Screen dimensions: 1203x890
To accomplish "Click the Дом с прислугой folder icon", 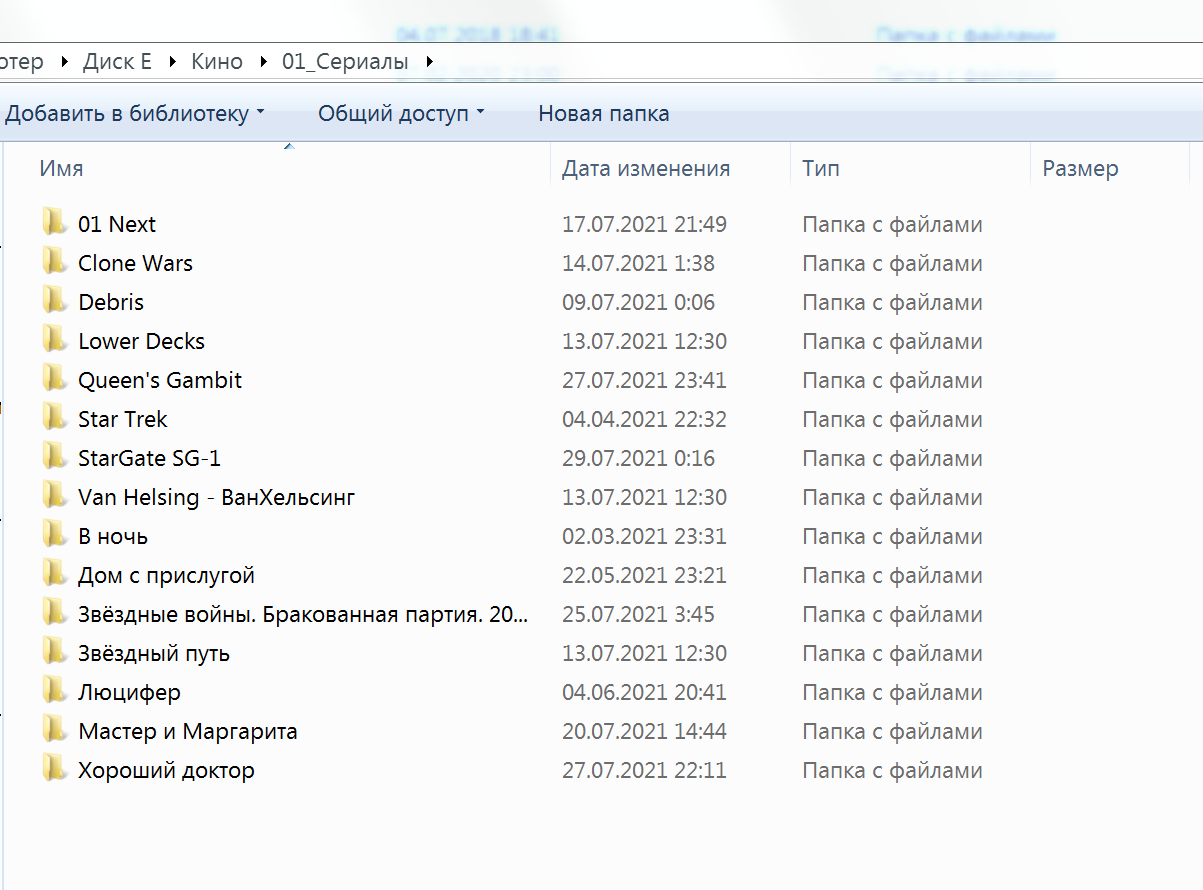I will click(54, 575).
